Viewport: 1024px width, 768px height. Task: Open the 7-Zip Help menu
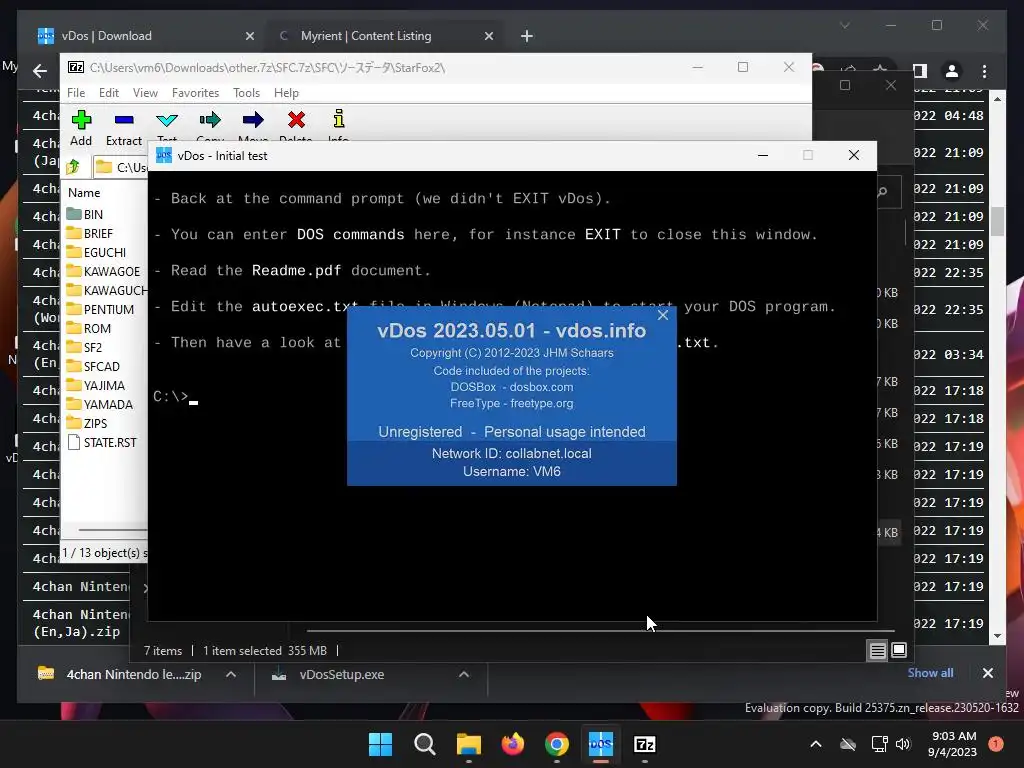286,93
